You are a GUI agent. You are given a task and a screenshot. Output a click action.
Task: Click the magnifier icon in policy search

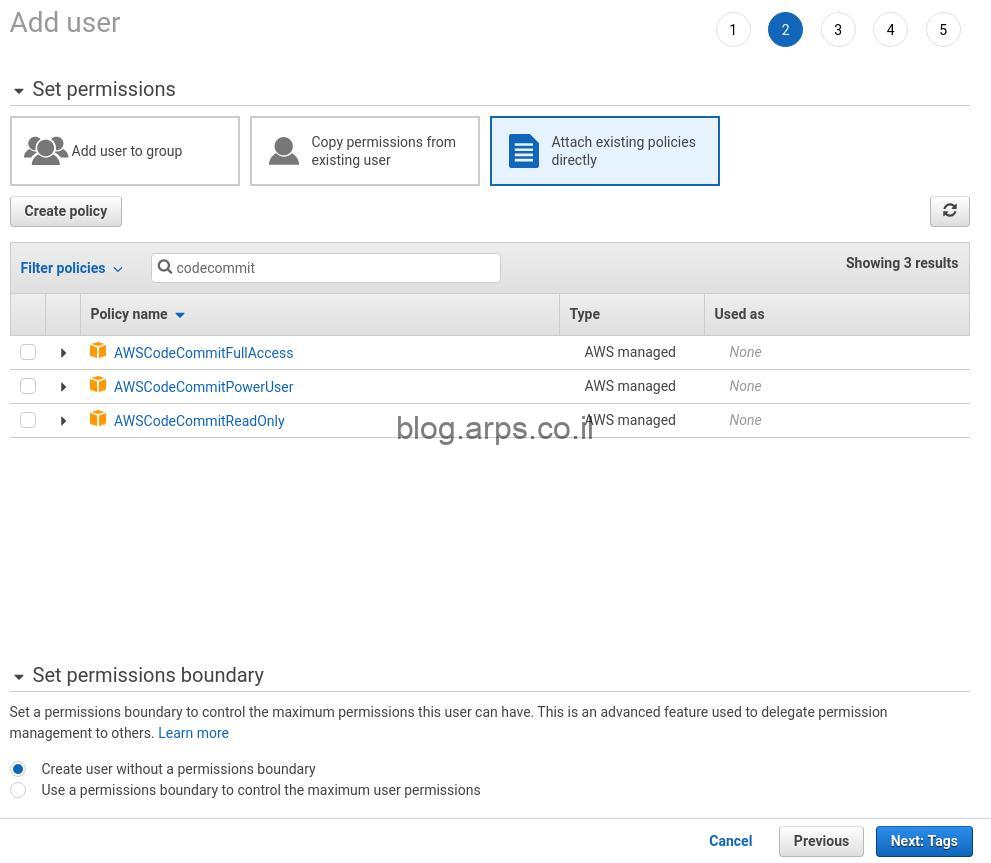(165, 267)
